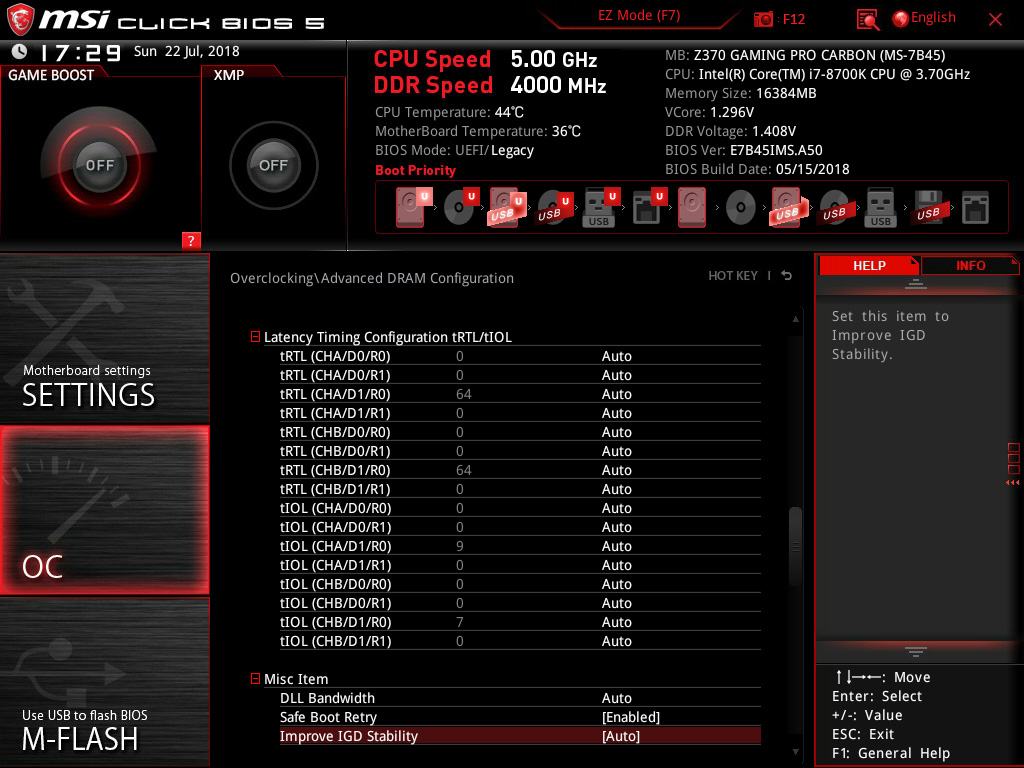Click the settings list scrollbar thumb
Viewport: 1024px width, 768px height.
coord(795,546)
